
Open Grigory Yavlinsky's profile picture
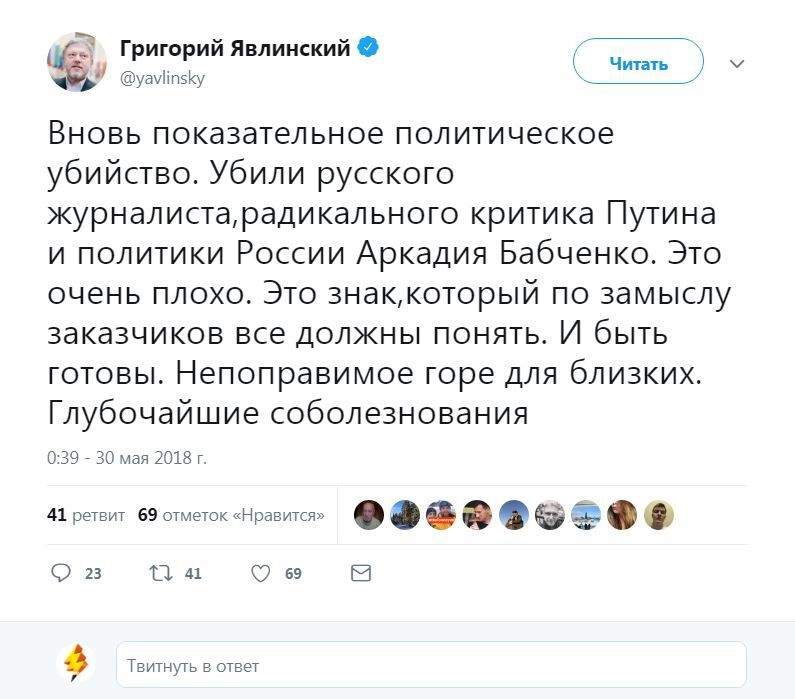point(77,62)
